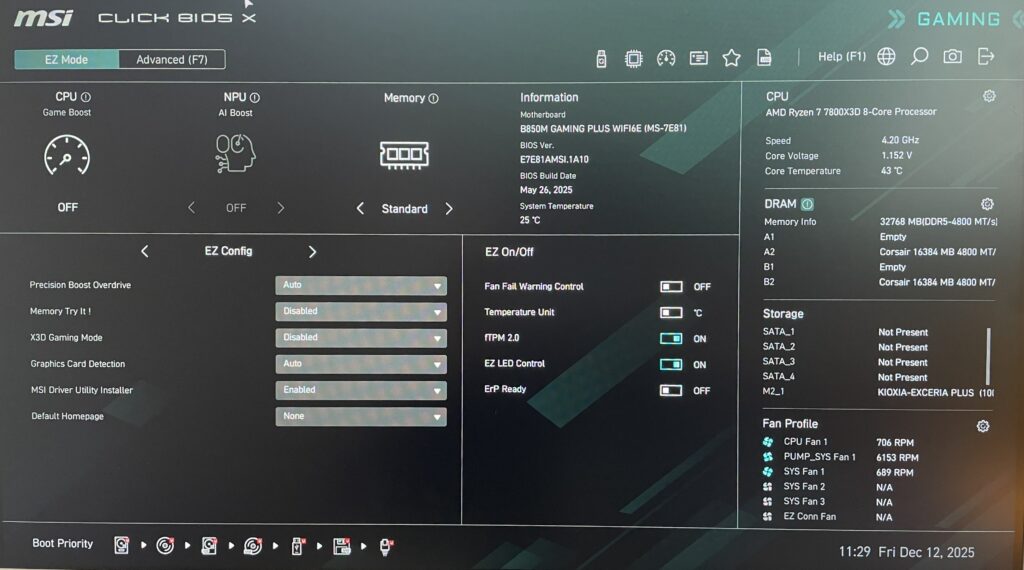Click the Help (F1) button

click(841, 57)
